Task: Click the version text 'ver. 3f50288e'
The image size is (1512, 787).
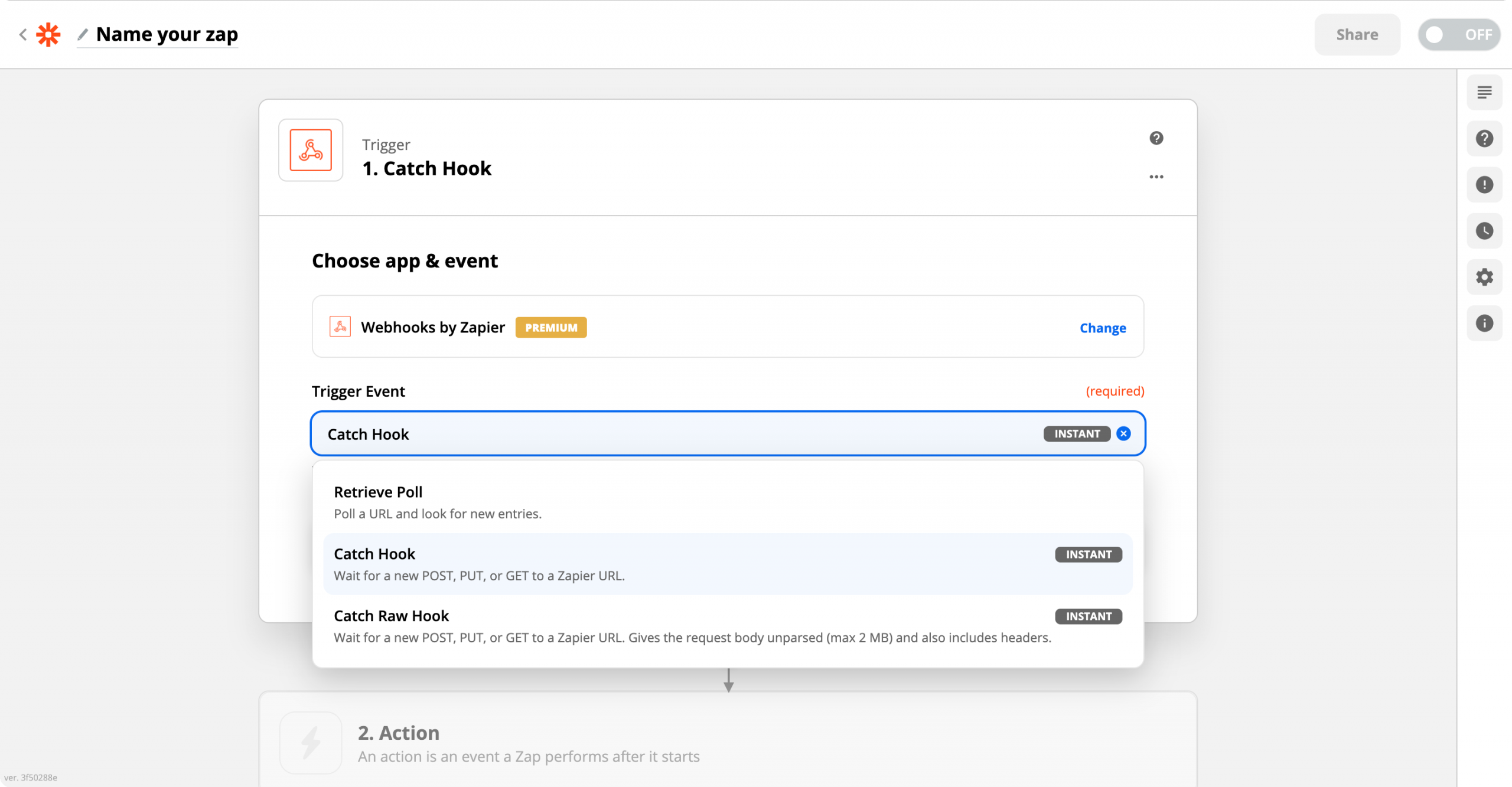Action: (x=31, y=778)
